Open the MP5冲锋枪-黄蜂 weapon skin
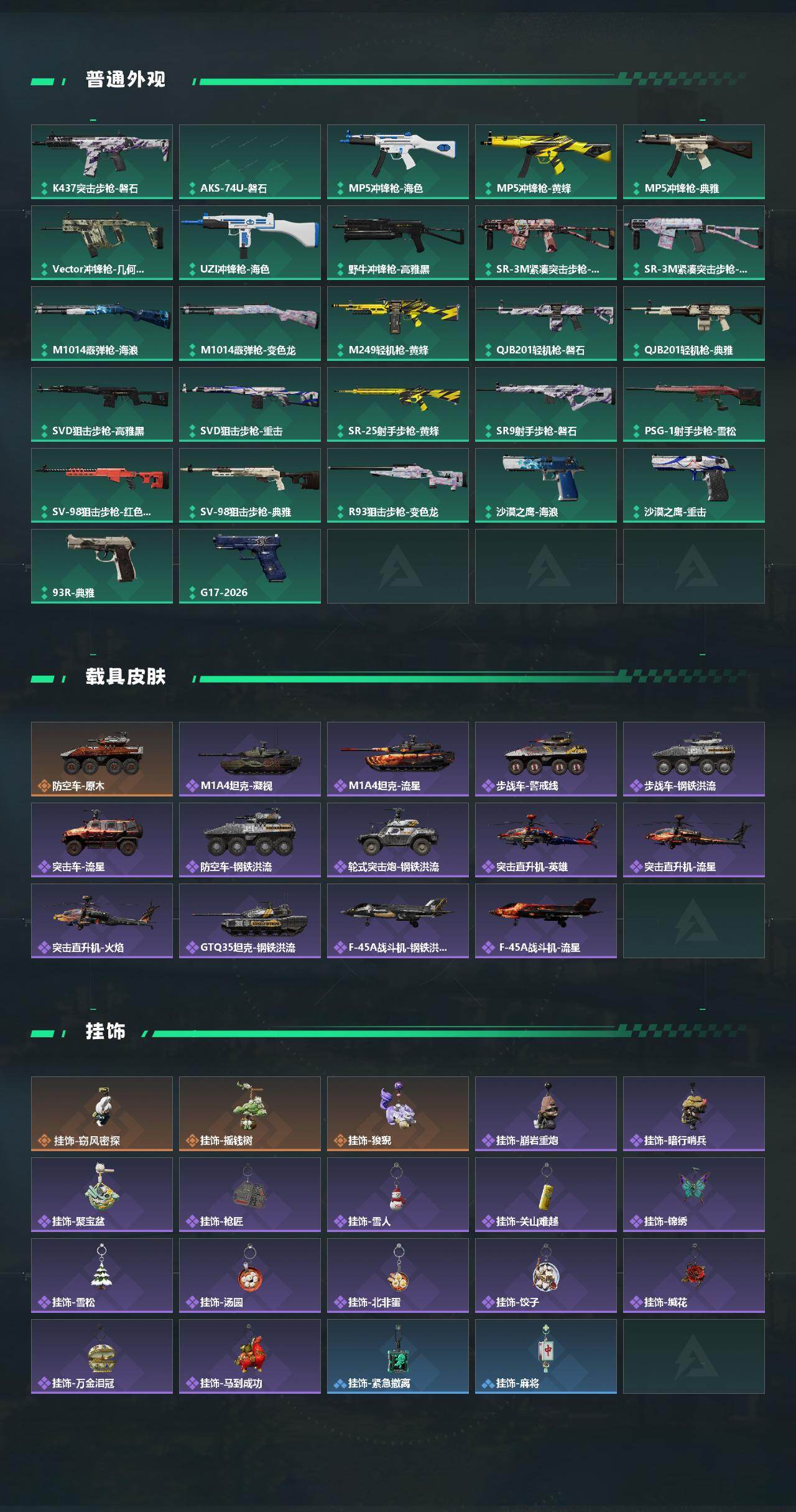 tap(546, 162)
